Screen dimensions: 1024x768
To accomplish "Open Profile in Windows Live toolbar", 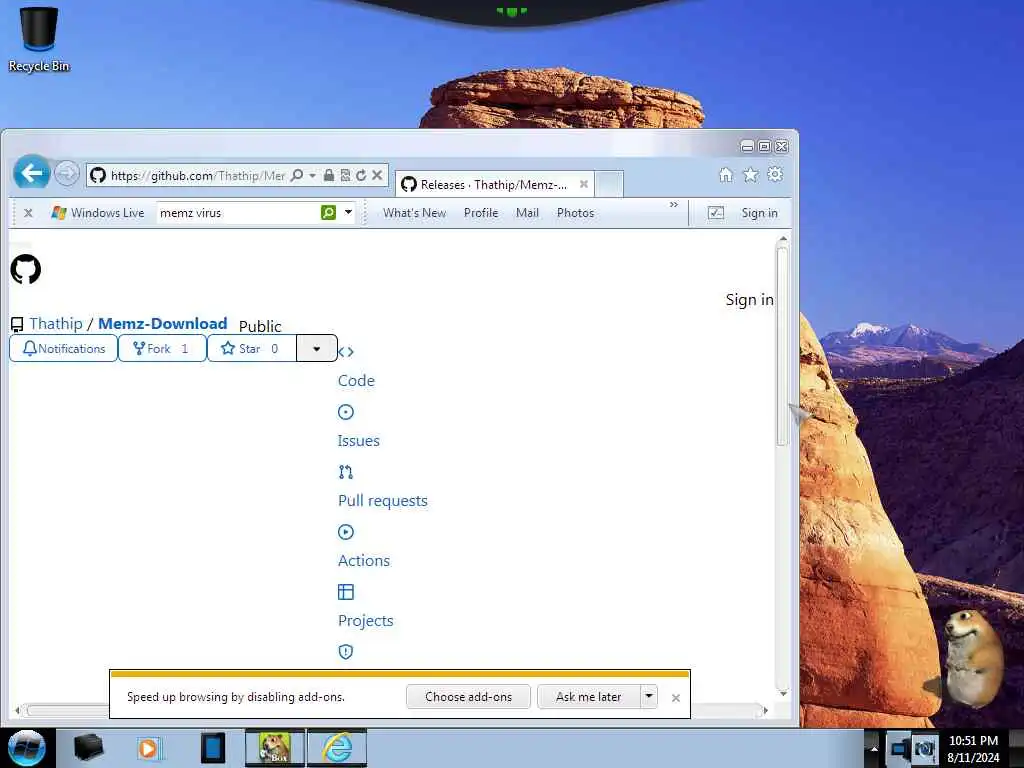I will pyautogui.click(x=481, y=213).
